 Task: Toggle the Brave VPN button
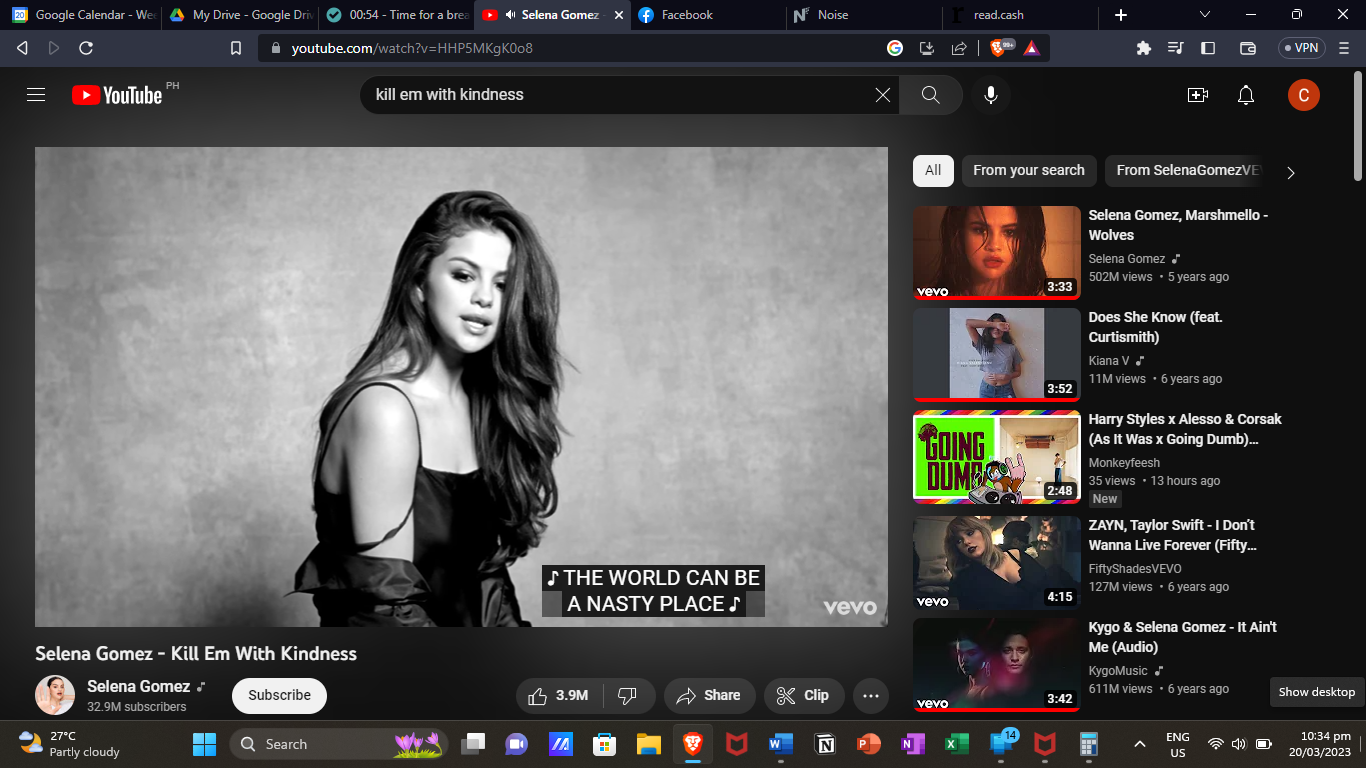coord(1302,48)
